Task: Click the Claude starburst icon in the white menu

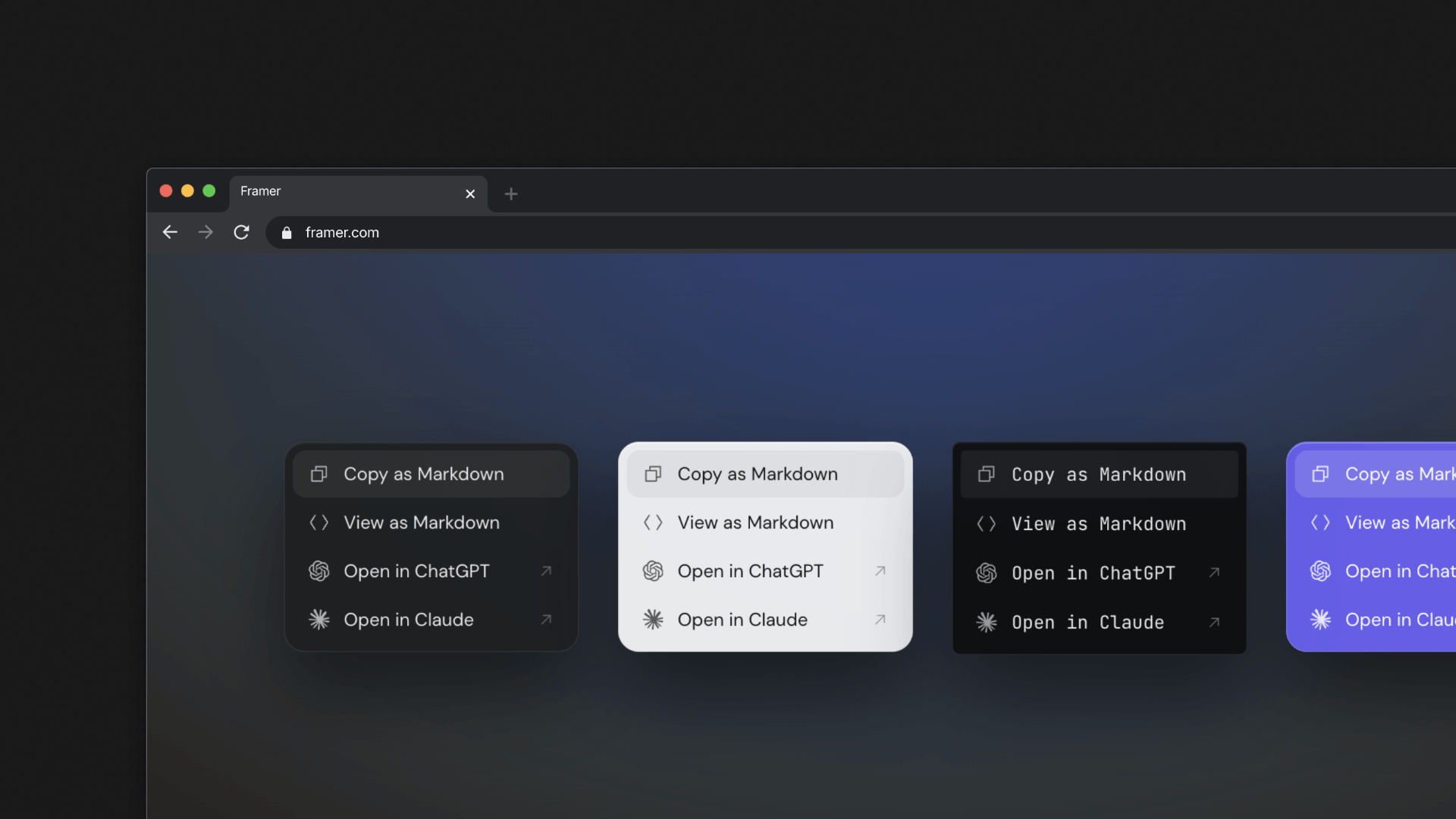Action: 653,620
